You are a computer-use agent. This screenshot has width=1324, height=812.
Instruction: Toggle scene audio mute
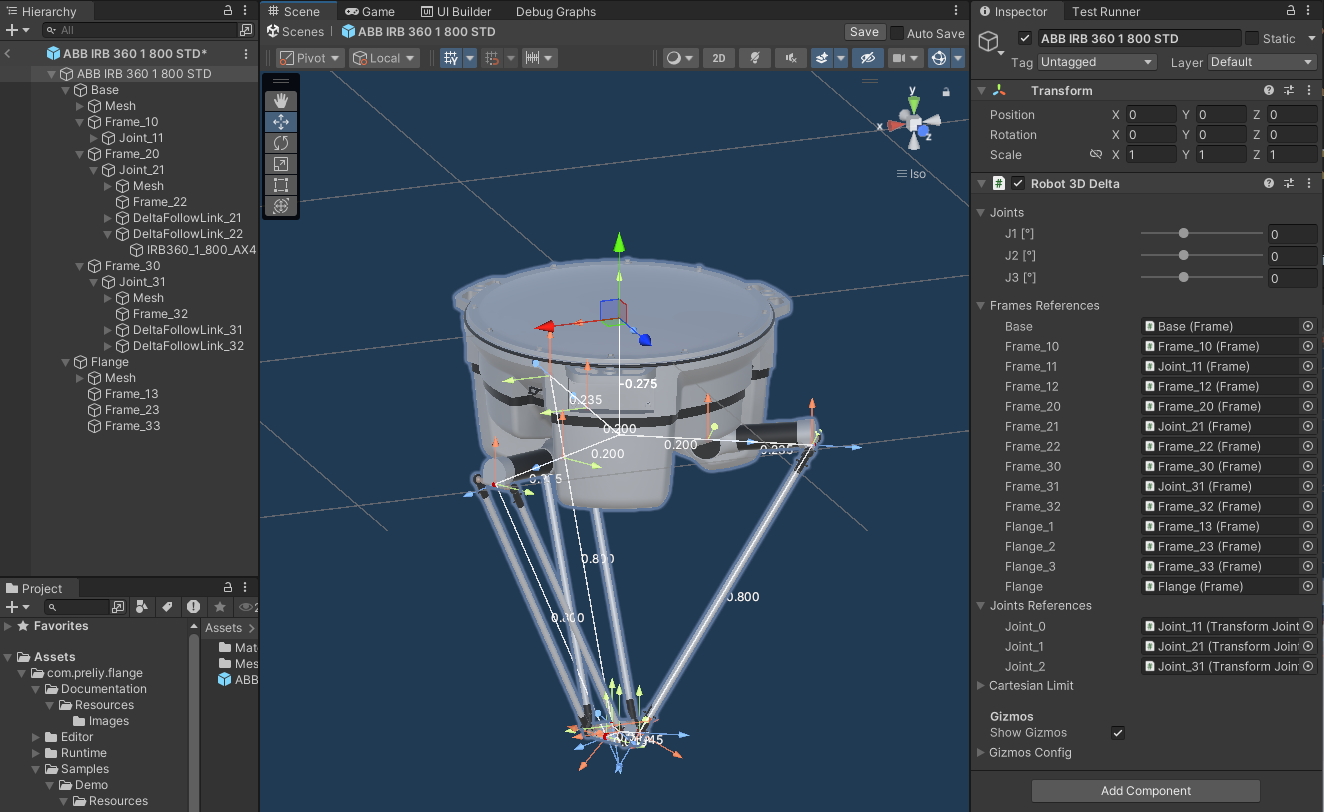[x=791, y=58]
